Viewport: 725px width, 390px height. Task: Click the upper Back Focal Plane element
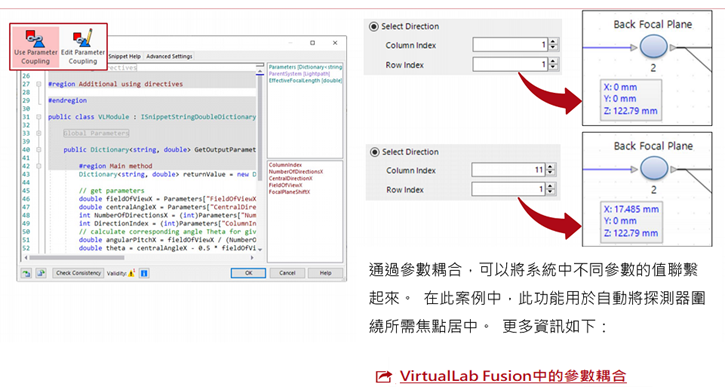pos(653,47)
